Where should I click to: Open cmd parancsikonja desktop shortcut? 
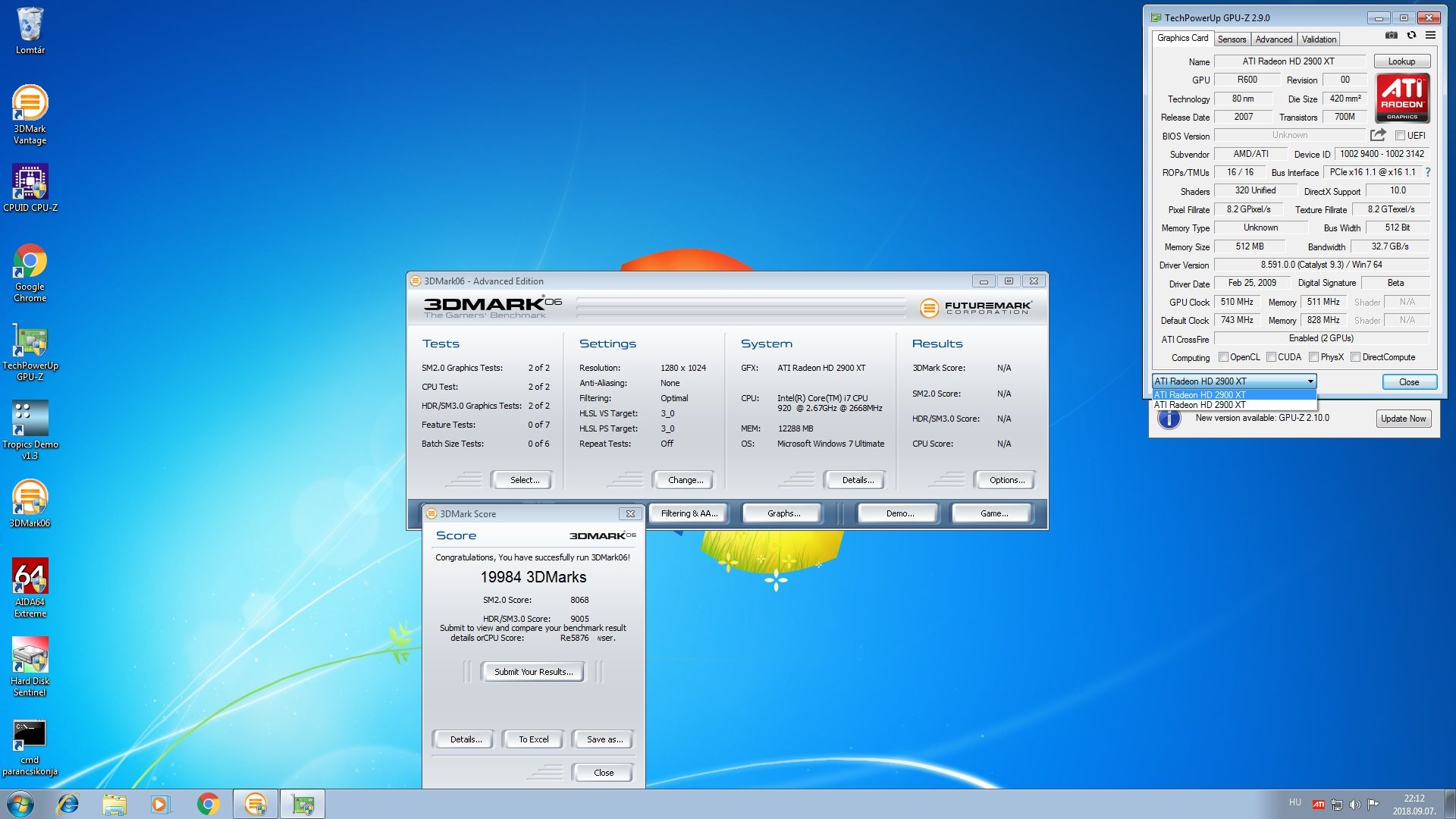30,748
